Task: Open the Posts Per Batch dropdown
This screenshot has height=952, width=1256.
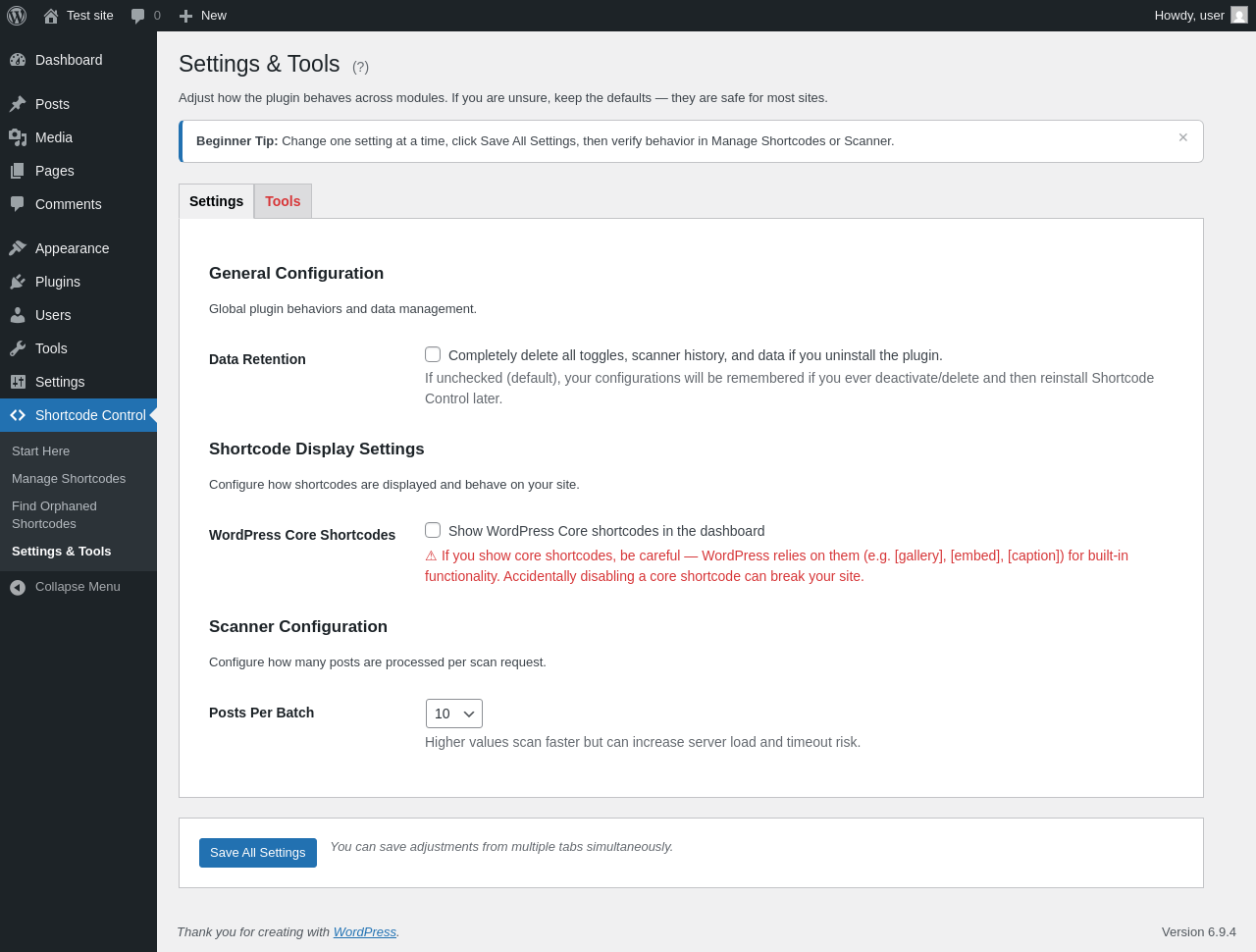Action: (454, 714)
